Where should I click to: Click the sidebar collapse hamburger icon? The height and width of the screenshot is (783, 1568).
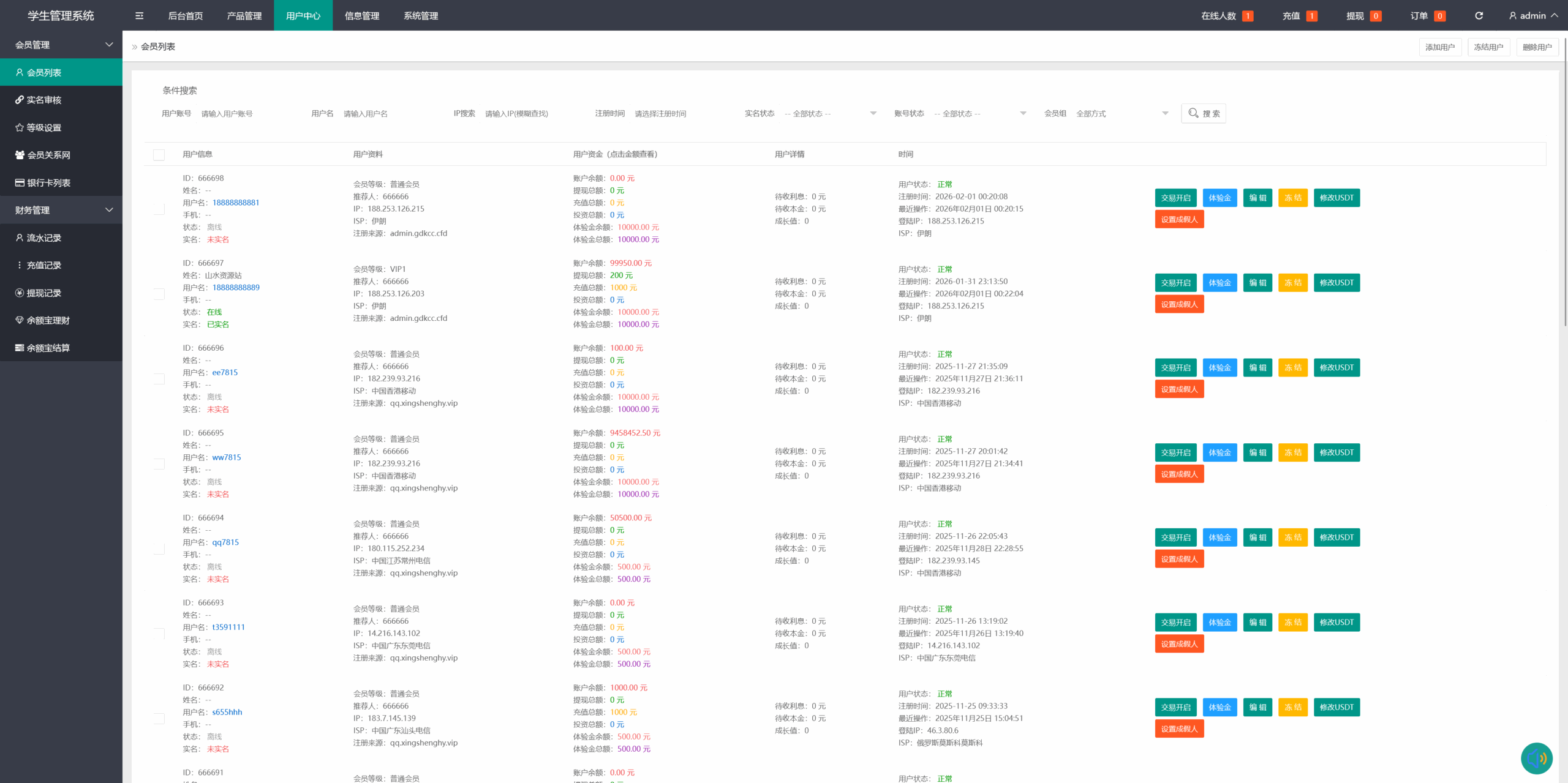139,16
